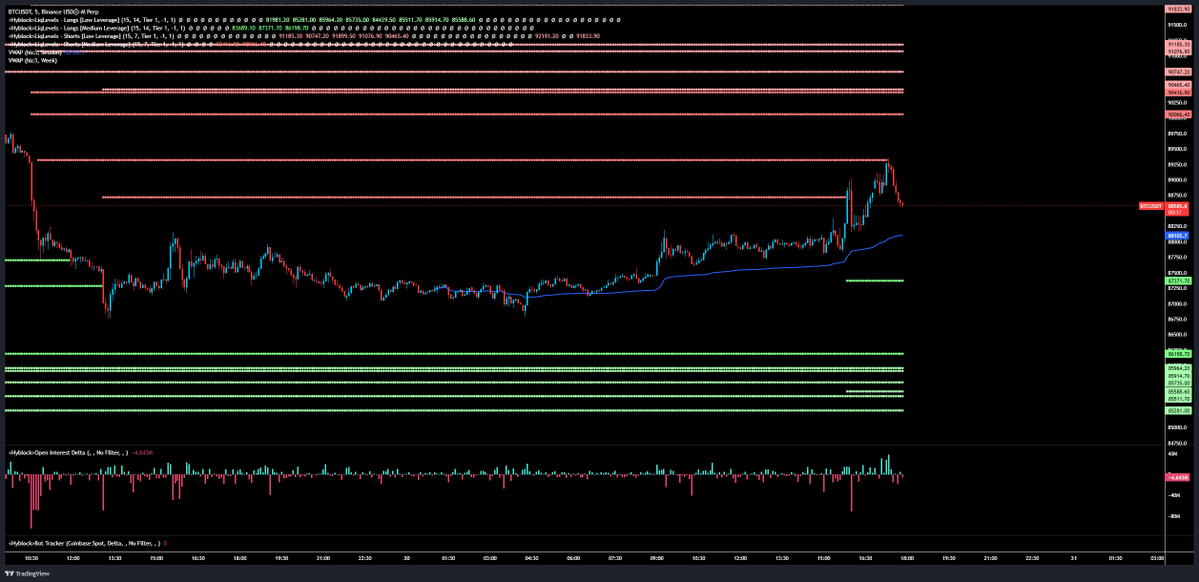This screenshot has width=1199, height=582.
Task: Click the 04:30 time axis label
Action: [x=531, y=559]
